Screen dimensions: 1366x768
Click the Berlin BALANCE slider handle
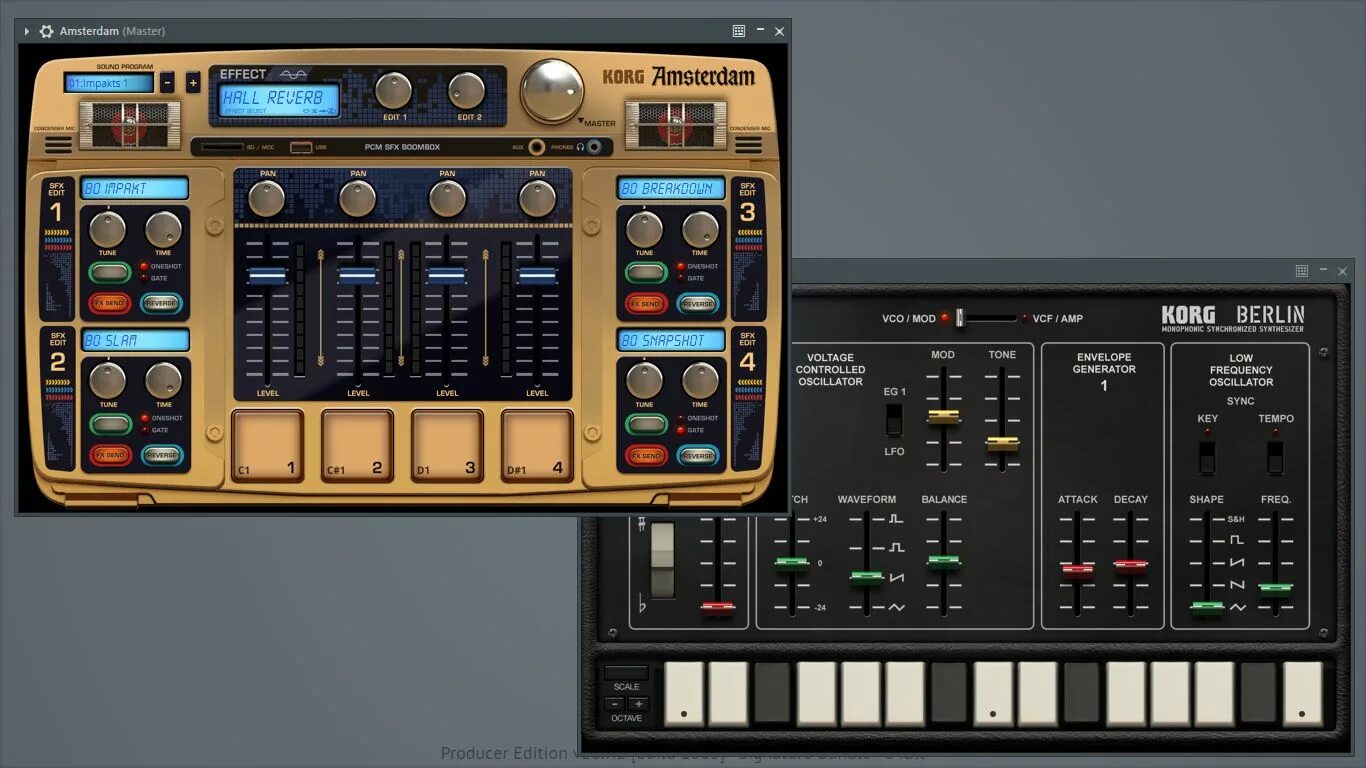pos(943,562)
